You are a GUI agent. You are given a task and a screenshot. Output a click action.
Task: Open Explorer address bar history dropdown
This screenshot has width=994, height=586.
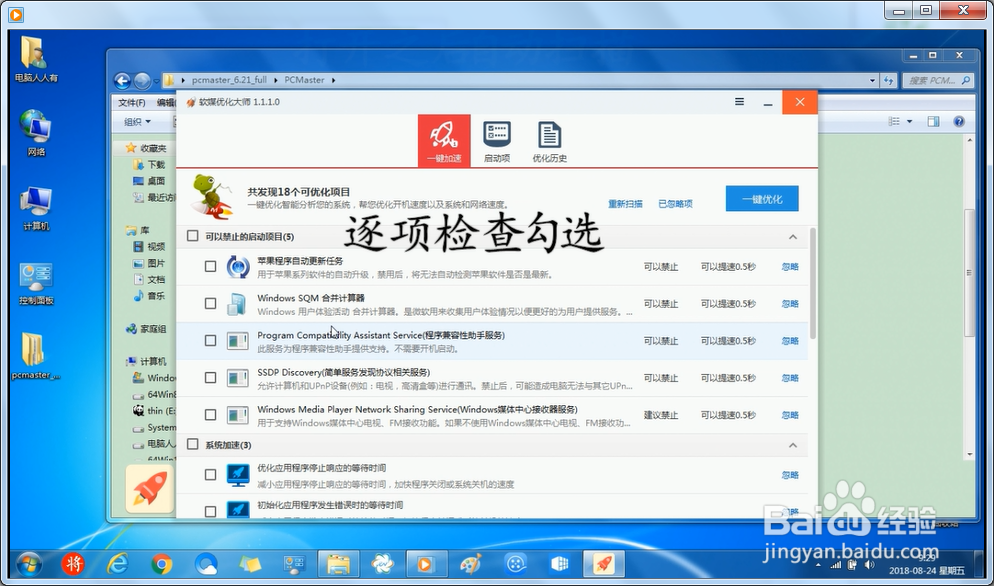click(872, 81)
